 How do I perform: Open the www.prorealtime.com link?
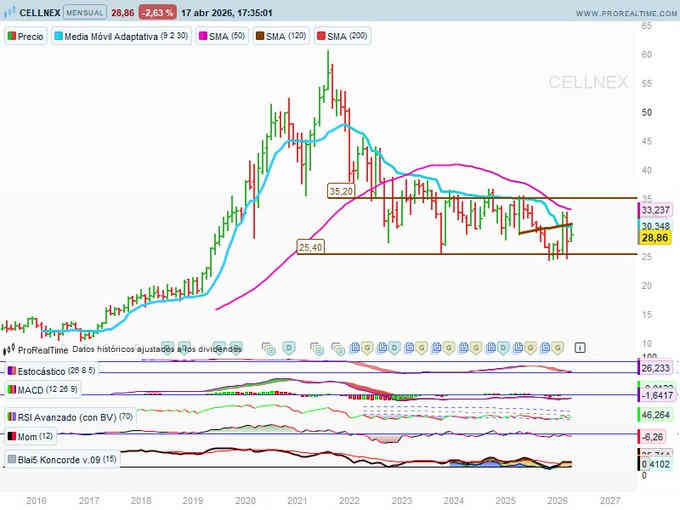pos(612,12)
